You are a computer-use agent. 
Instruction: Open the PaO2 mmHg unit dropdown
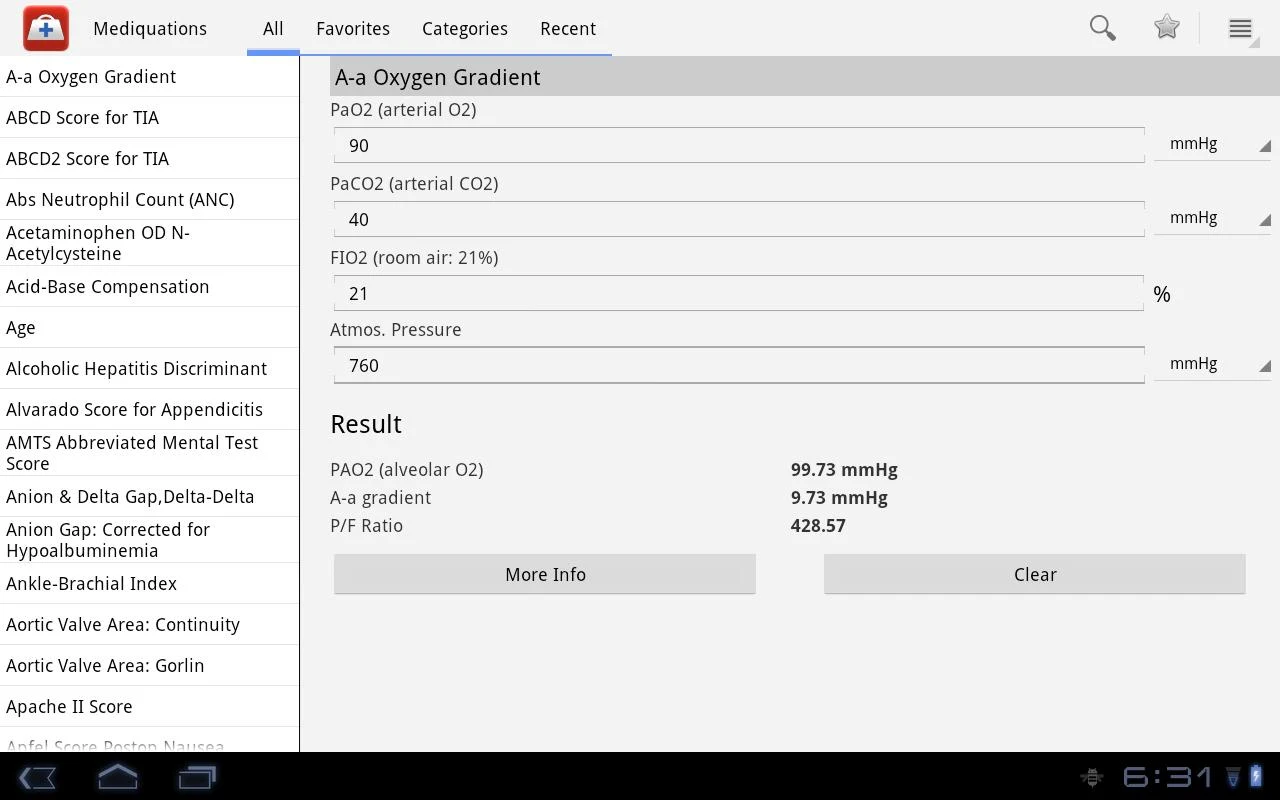(x=1212, y=144)
